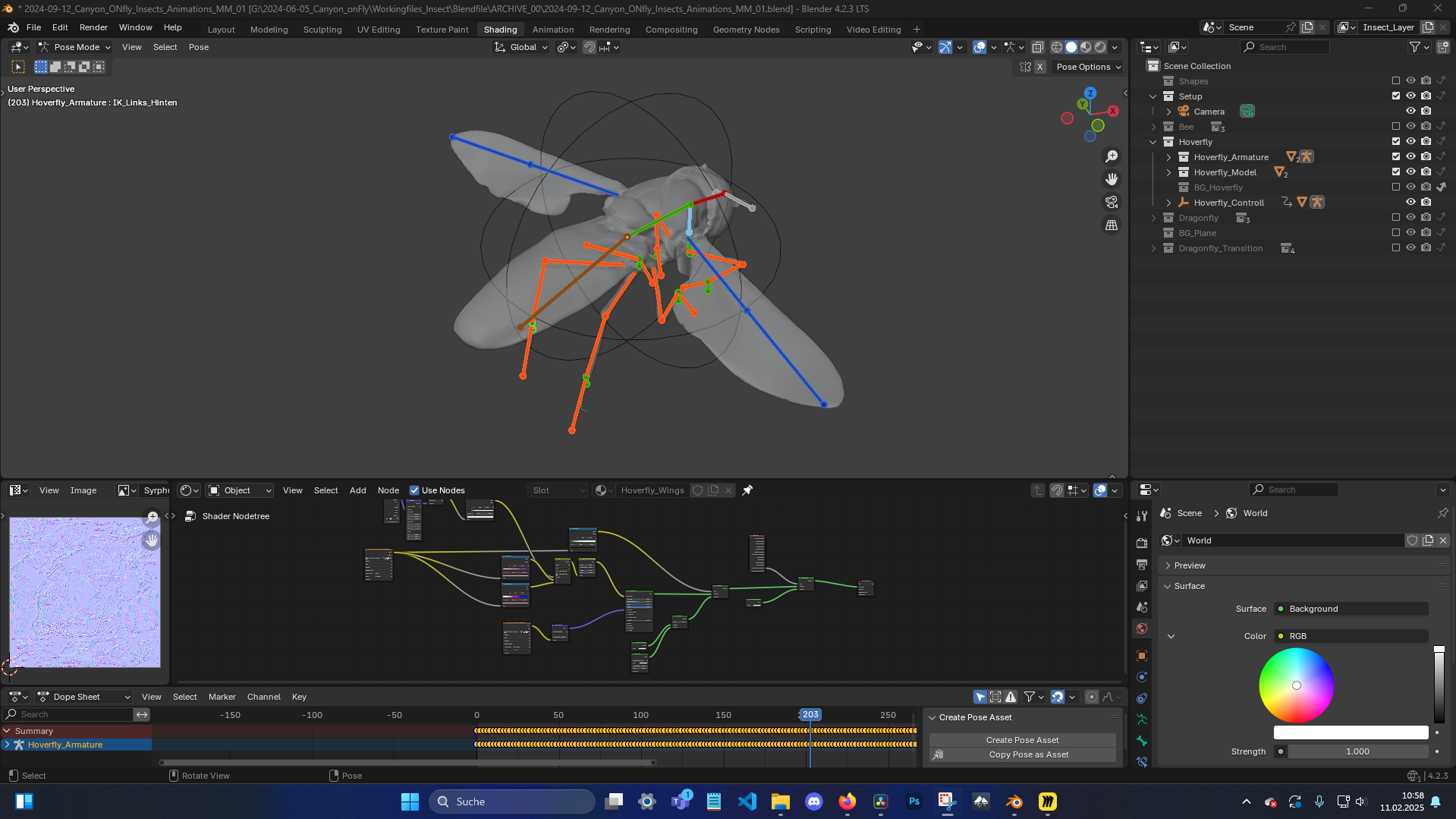
Task: Open the Bone properties tab
Action: (x=1142, y=740)
